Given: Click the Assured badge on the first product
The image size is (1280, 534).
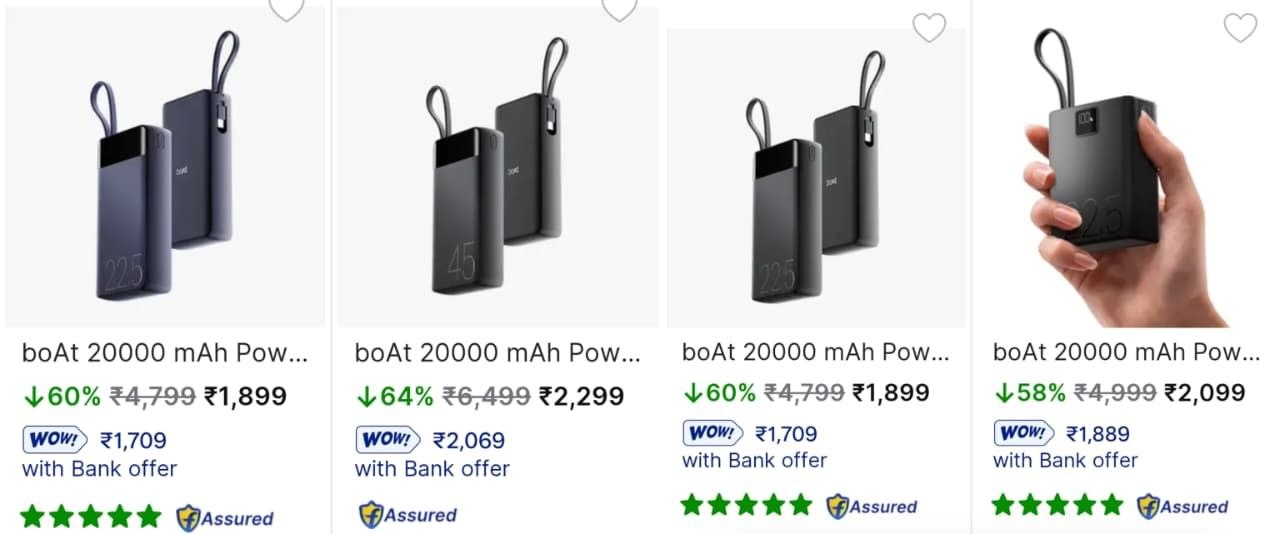Looking at the screenshot, I should 225,518.
